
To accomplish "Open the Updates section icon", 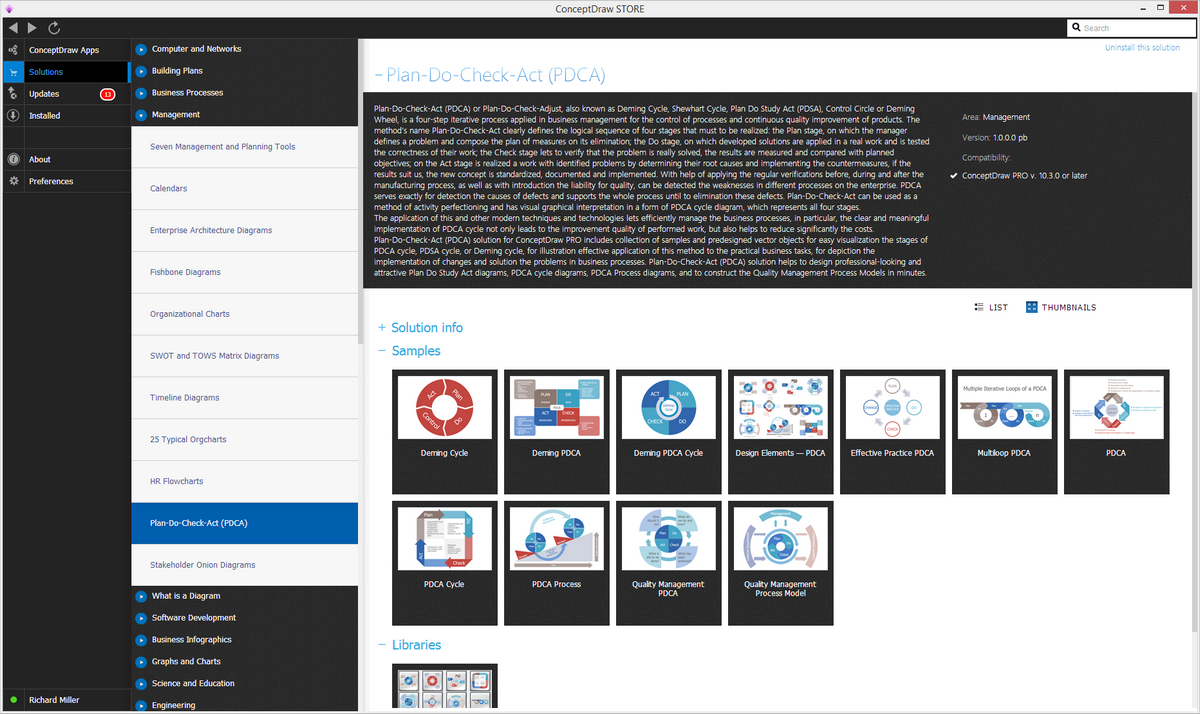I will [12, 94].
